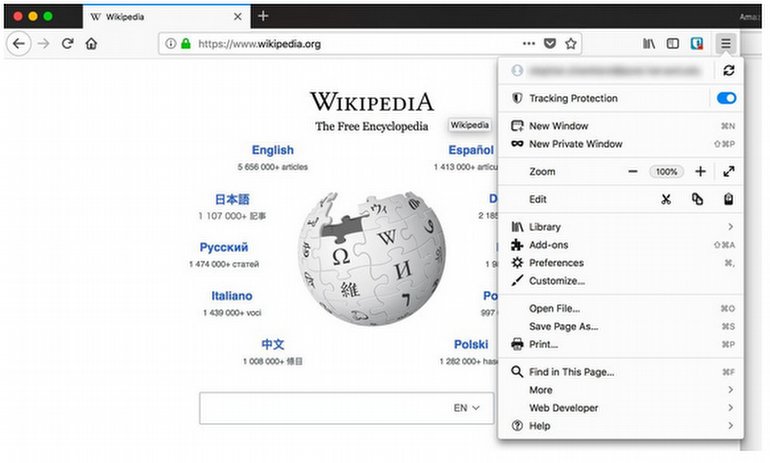The height and width of the screenshot is (463, 770).
Task: Choose Find in This Page…
Action: (621, 372)
